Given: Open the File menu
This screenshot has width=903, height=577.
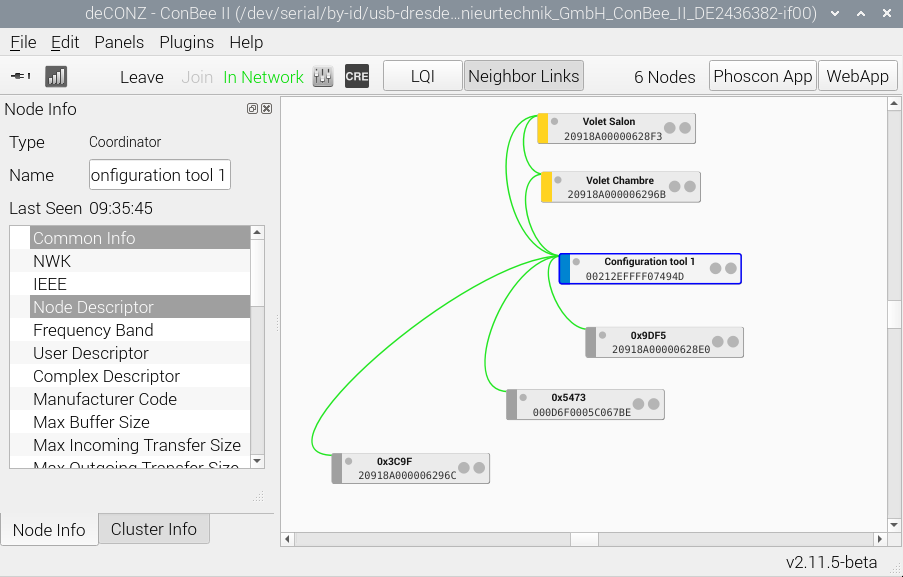Looking at the screenshot, I should point(23,42).
